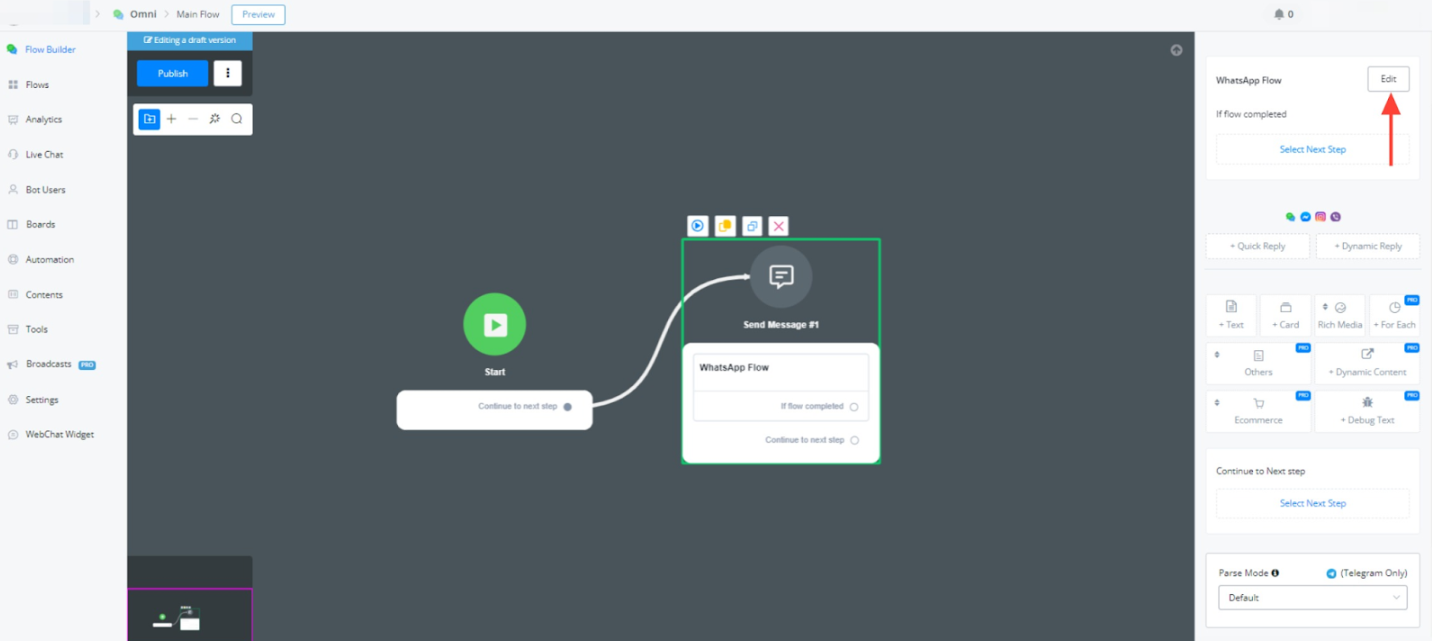Click the search icon in canvas toolbar

(x=237, y=119)
